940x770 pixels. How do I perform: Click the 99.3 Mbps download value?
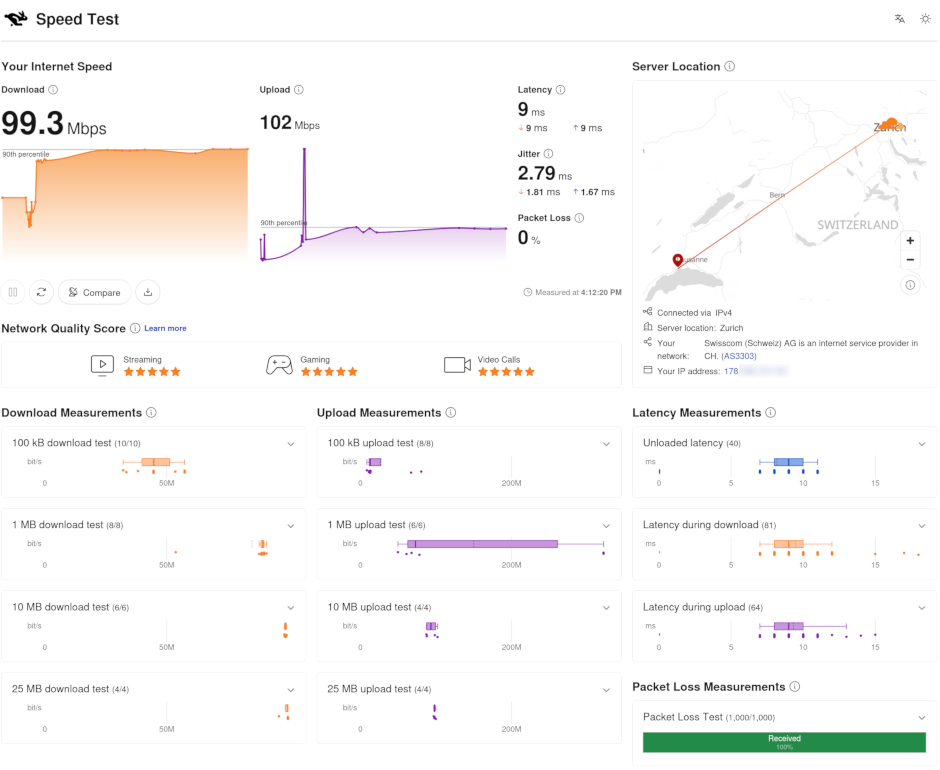pyautogui.click(x=54, y=124)
